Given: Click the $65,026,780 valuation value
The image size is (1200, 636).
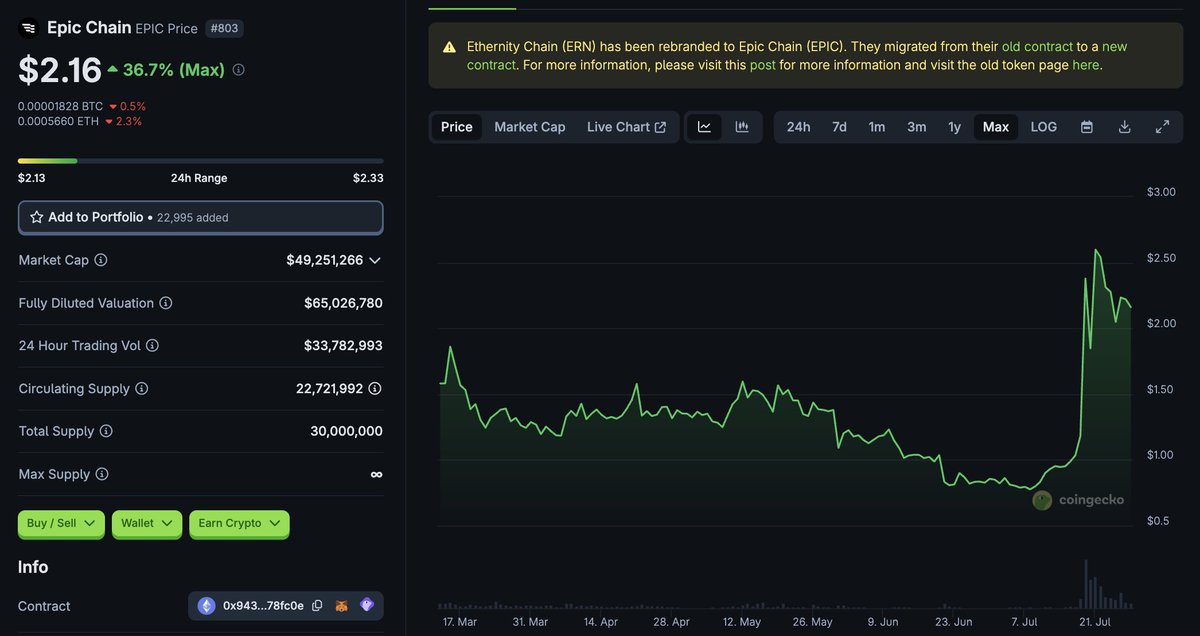Looking at the screenshot, I should point(343,303).
